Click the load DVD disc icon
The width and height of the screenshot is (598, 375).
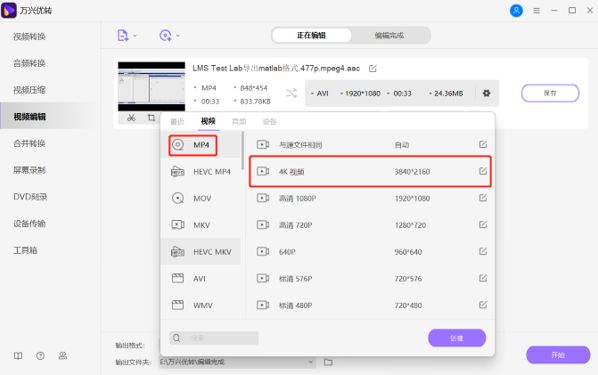tap(165, 35)
